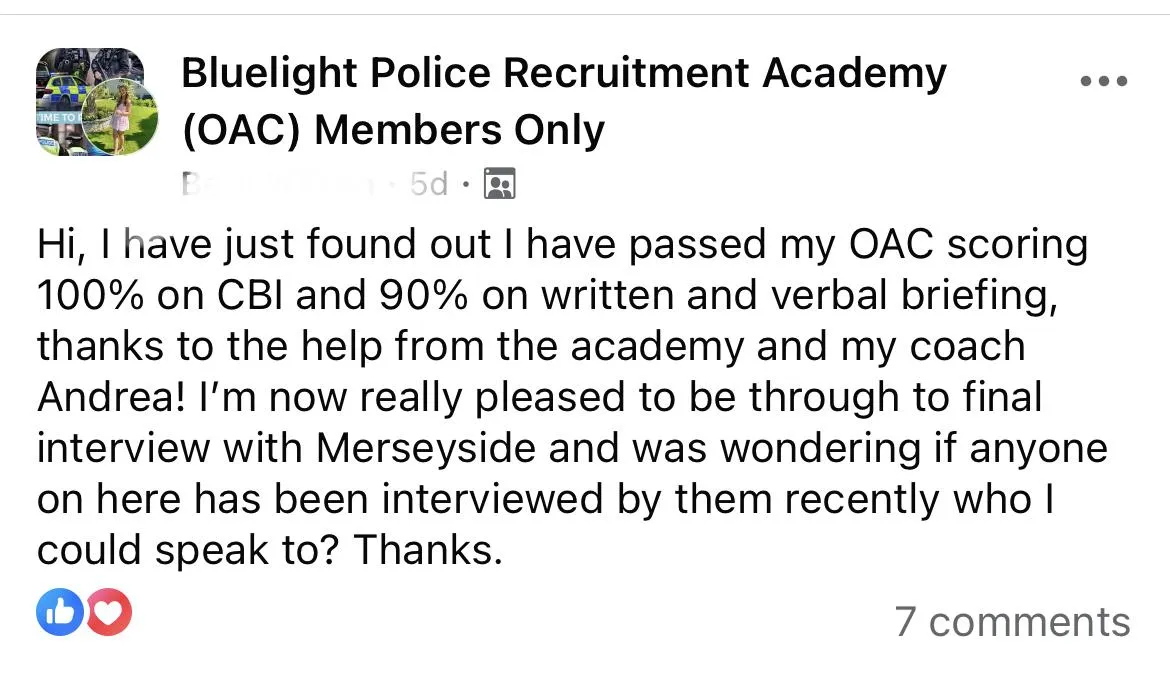The height and width of the screenshot is (678, 1170).
Task: Open the three-dot post options menu
Action: pos(1104,81)
